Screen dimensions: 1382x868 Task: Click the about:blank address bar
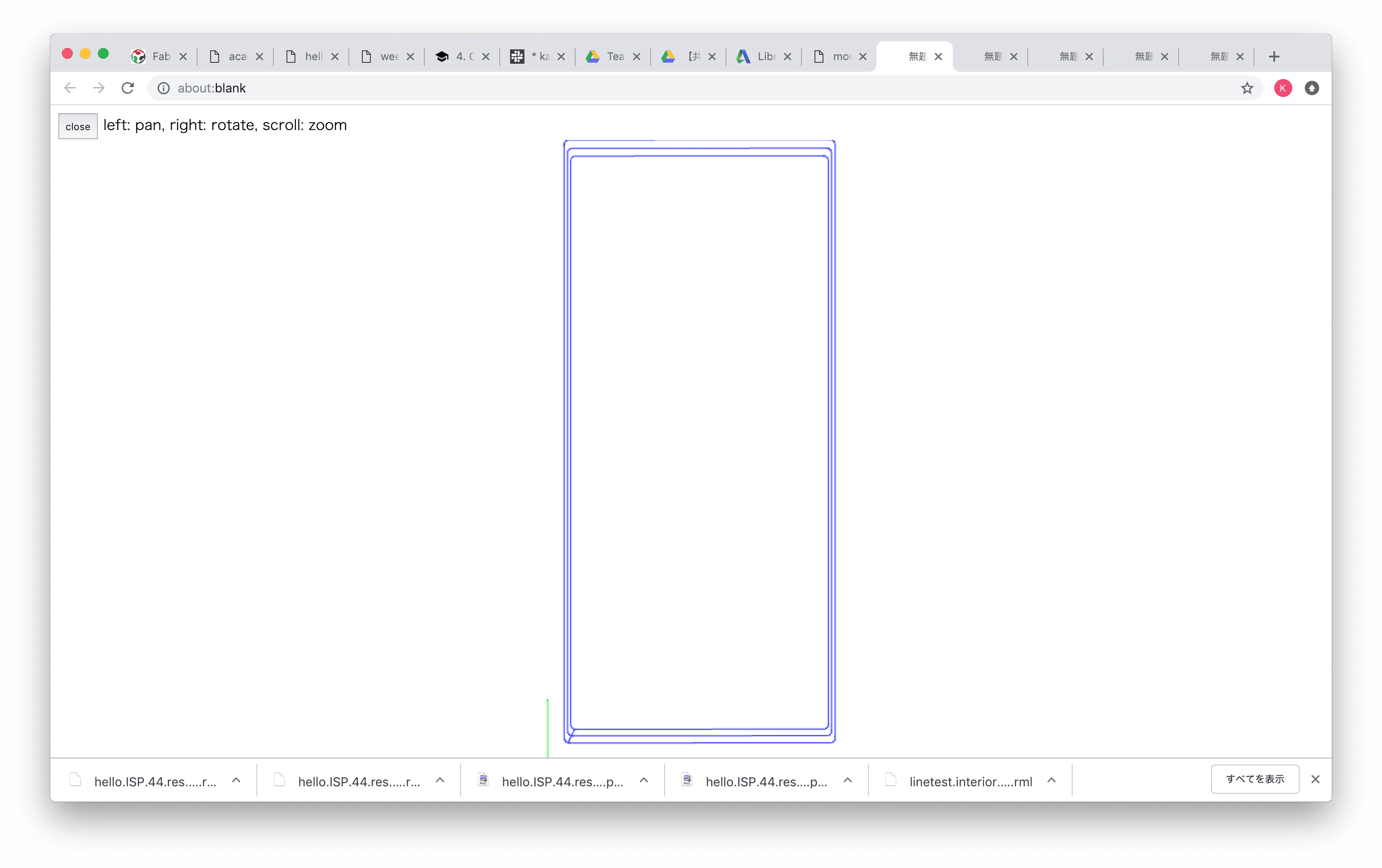point(689,88)
